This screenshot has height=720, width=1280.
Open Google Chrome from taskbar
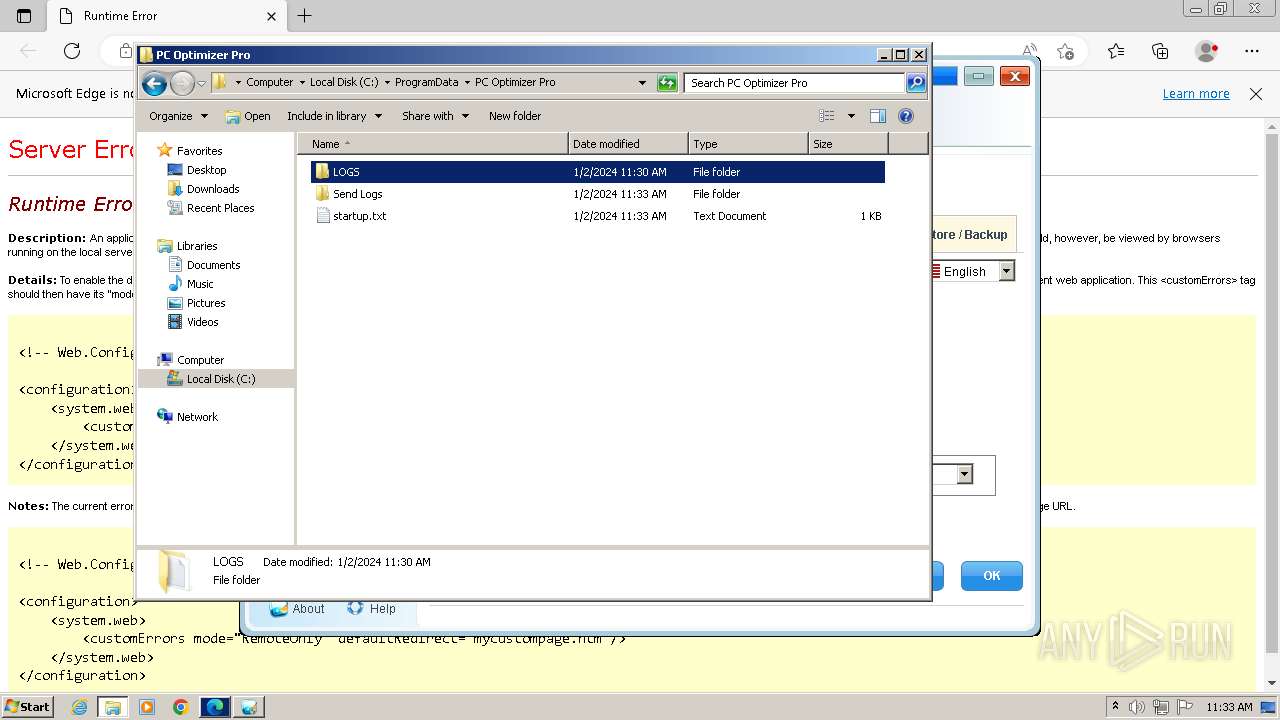point(181,707)
